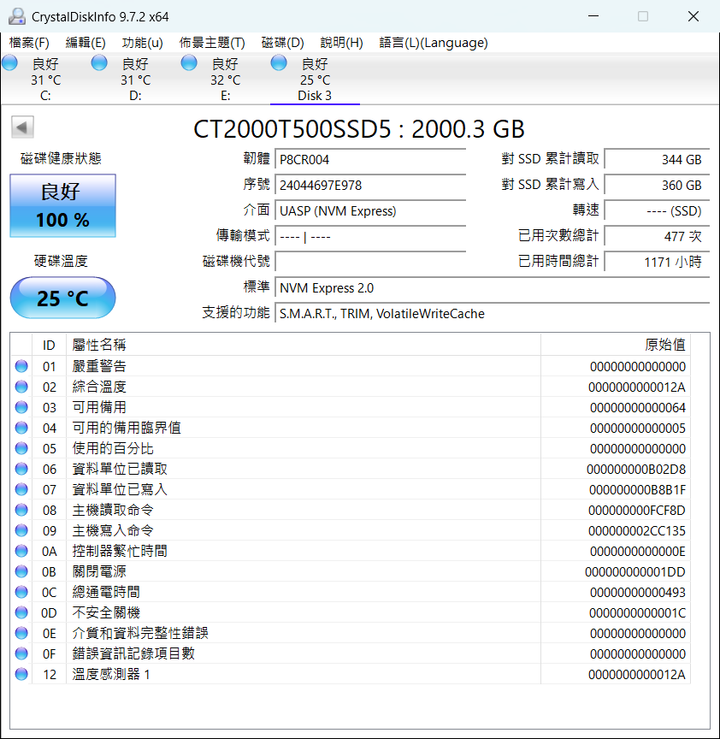Open the 檔案(F) menu
Viewport: 720px width, 739px height.
29,42
